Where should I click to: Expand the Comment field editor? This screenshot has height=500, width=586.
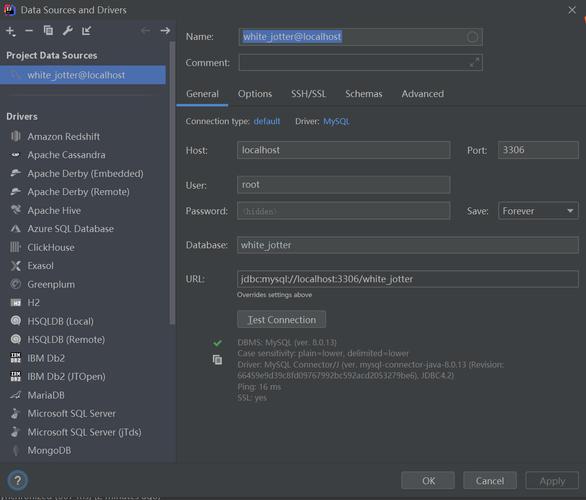tap(474, 62)
